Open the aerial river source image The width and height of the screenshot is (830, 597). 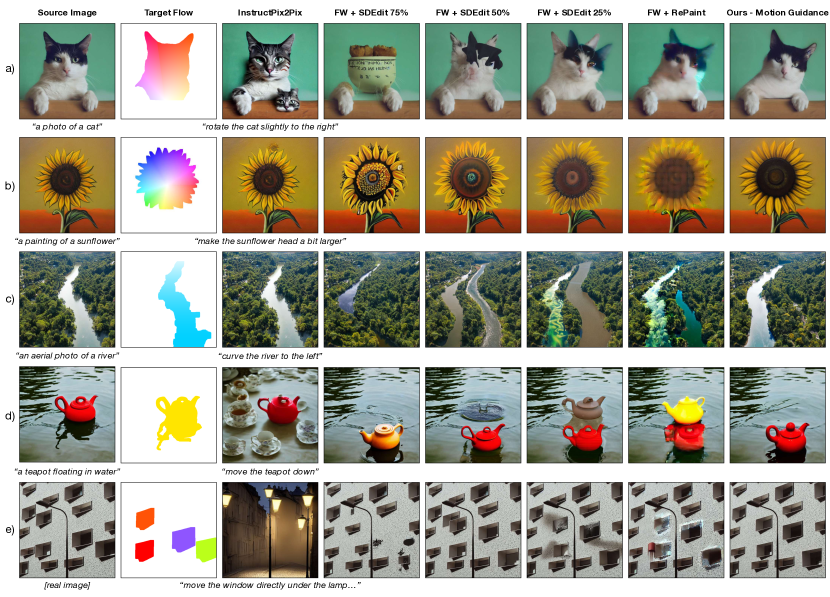(x=67, y=300)
